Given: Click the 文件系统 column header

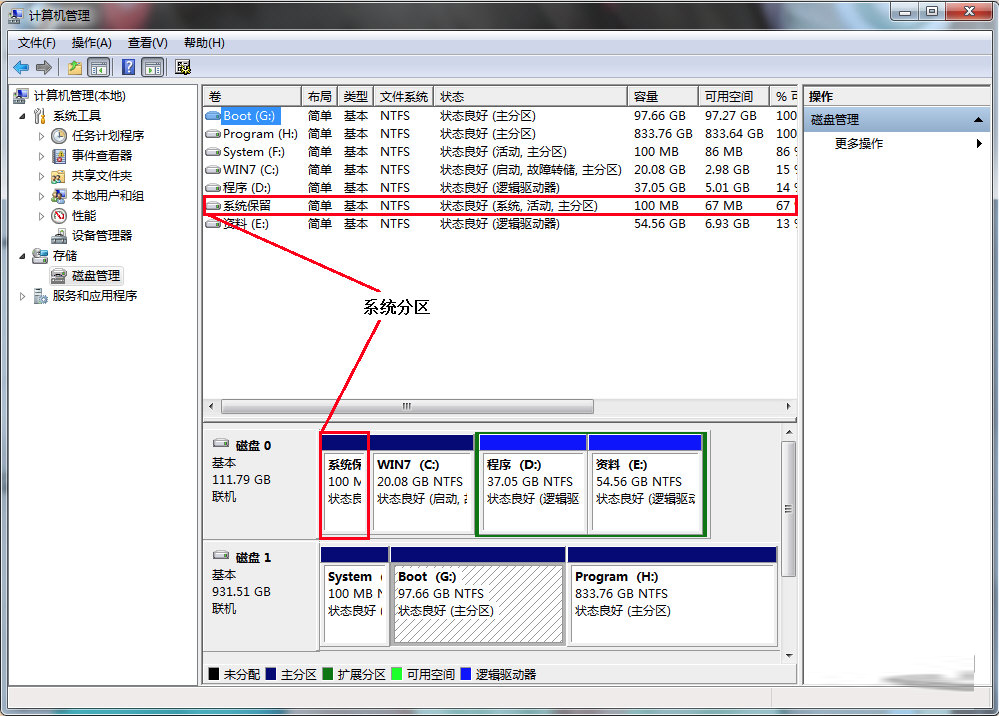Looking at the screenshot, I should [x=403, y=96].
